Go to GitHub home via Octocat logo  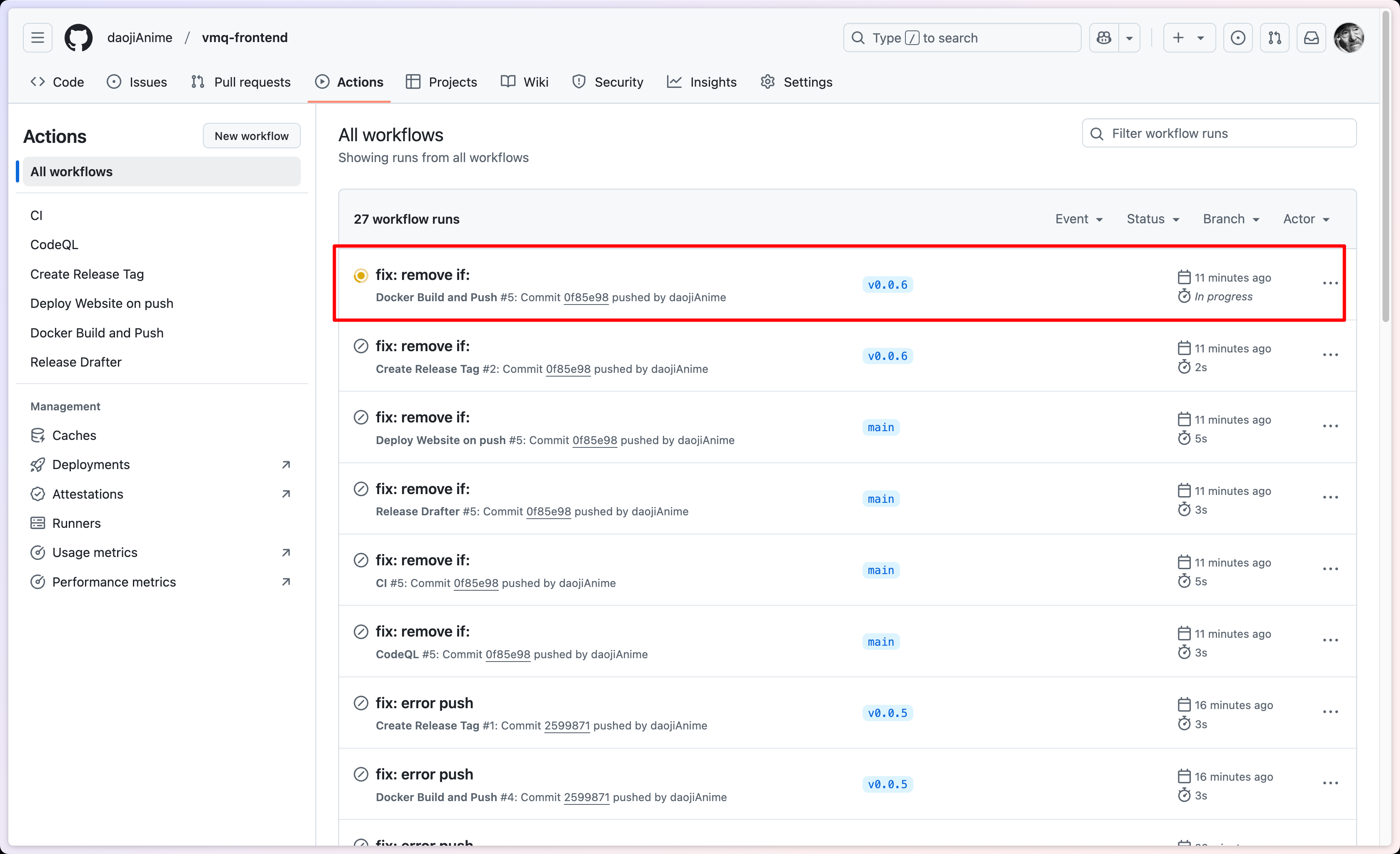[78, 37]
